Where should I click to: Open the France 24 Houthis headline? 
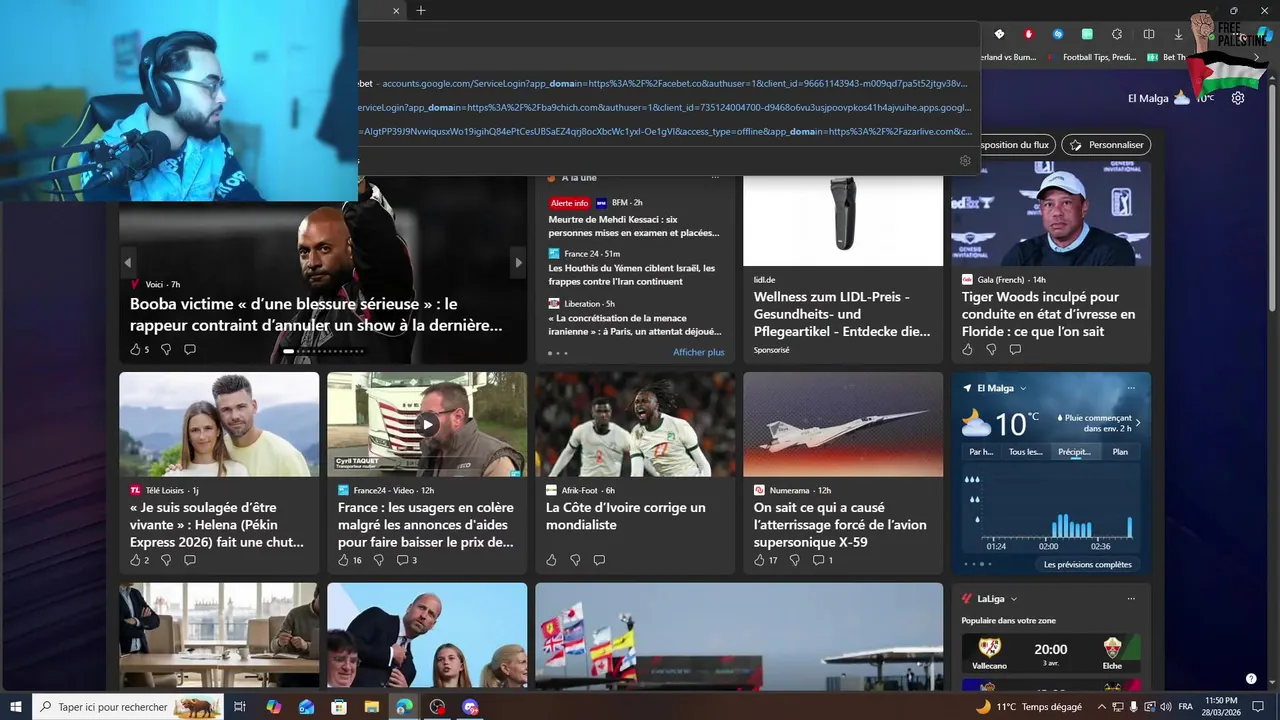point(632,275)
